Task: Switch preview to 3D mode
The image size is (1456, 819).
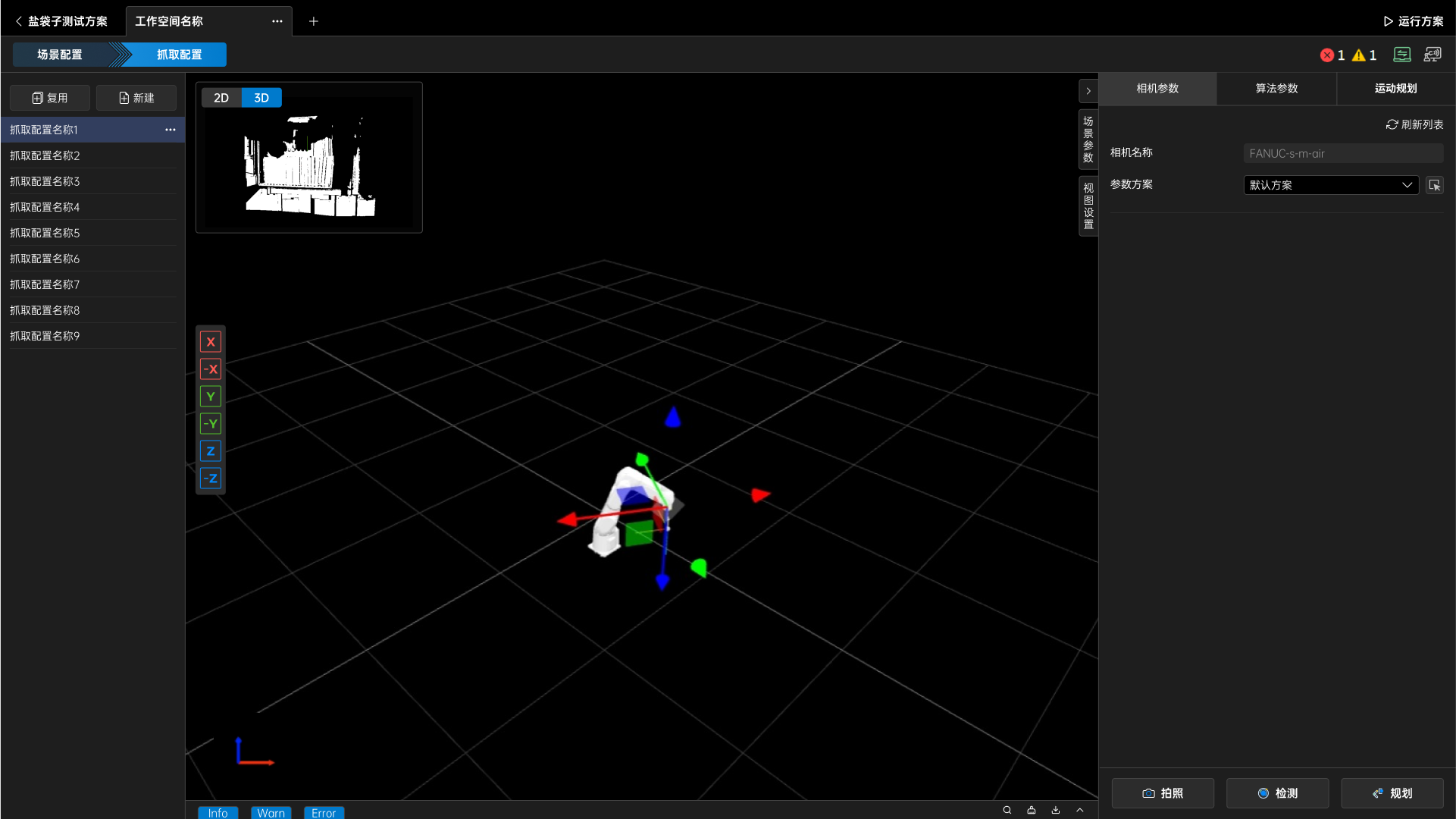Action: pos(261,98)
